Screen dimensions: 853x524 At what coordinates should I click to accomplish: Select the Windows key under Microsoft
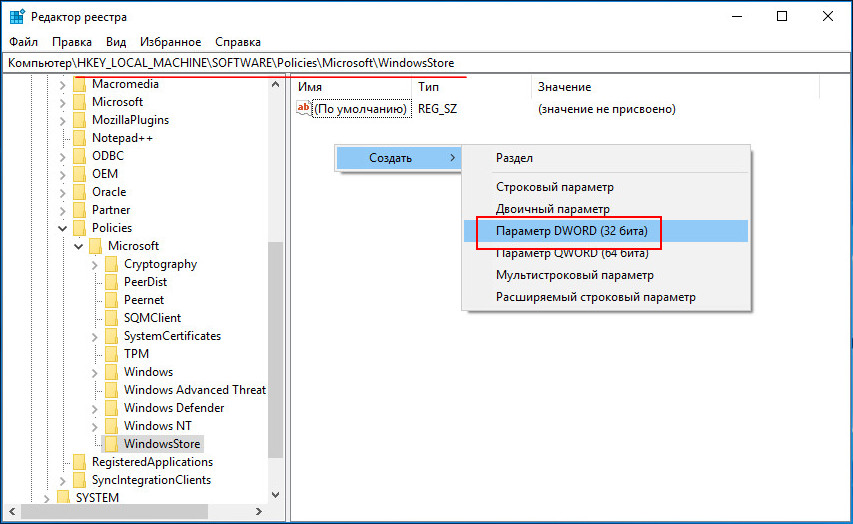(x=149, y=372)
